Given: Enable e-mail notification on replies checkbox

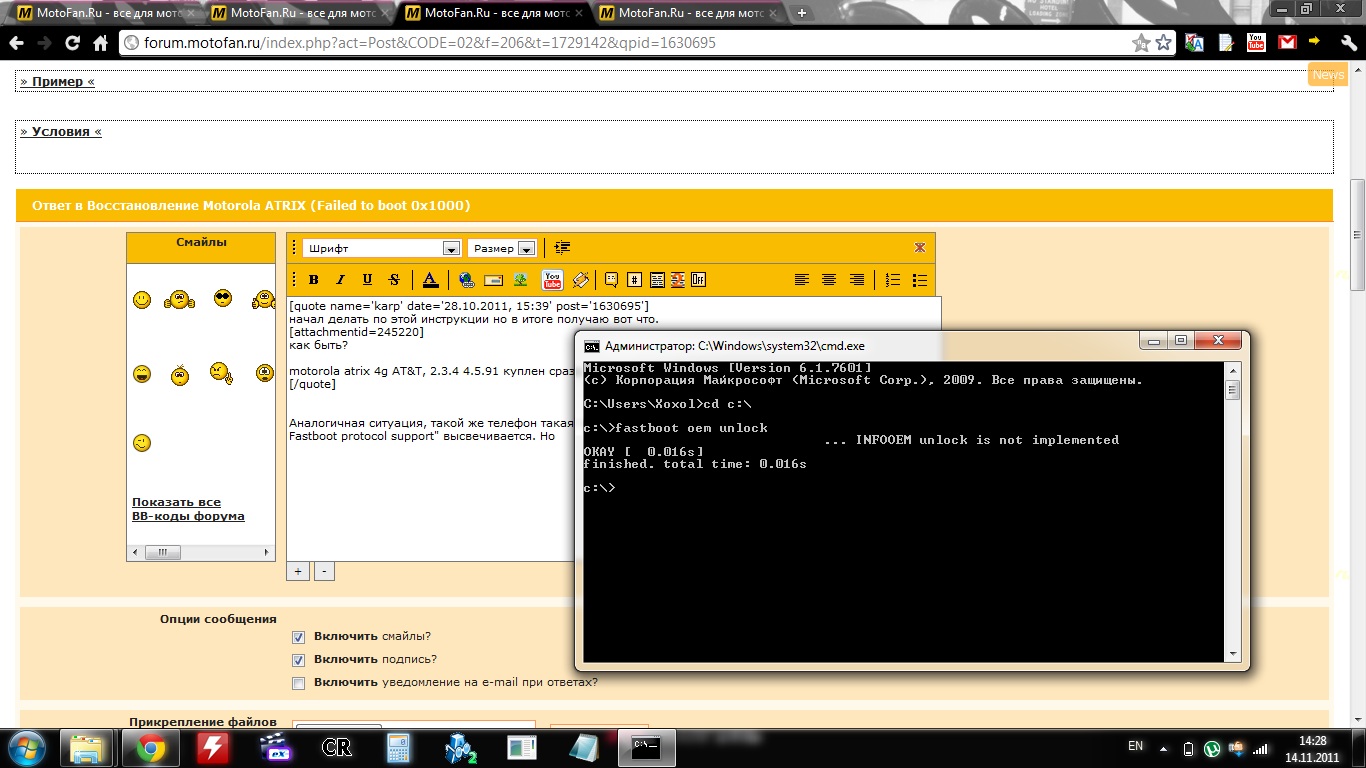Looking at the screenshot, I should pos(298,683).
